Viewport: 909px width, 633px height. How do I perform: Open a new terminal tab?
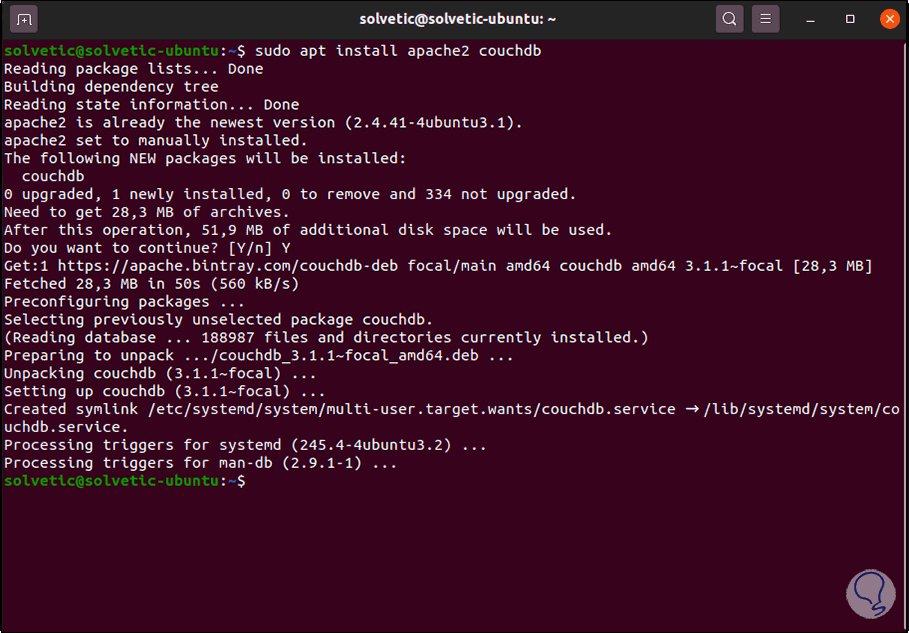pyautogui.click(x=25, y=18)
